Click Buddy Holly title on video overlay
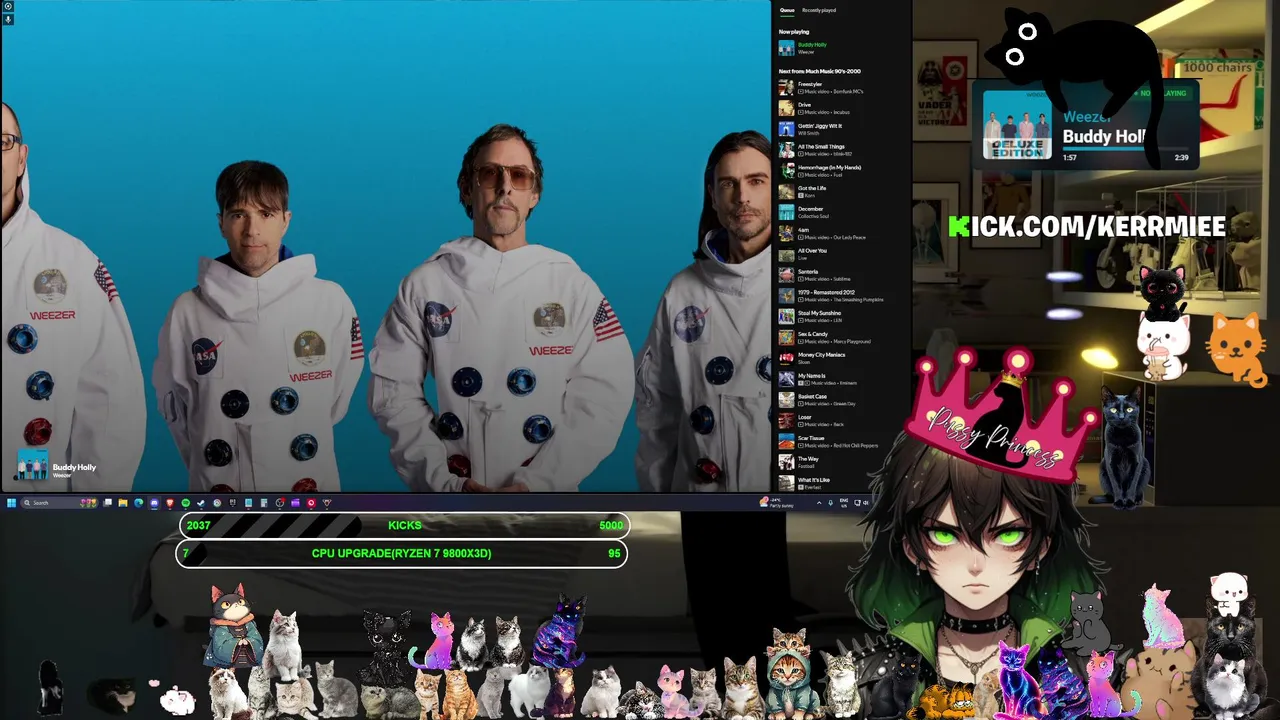The width and height of the screenshot is (1280, 720). point(74,467)
